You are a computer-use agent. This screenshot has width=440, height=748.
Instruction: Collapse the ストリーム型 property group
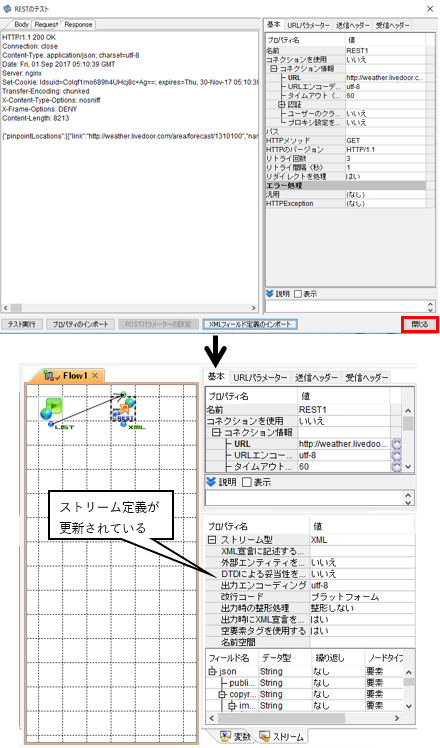click(x=212, y=540)
